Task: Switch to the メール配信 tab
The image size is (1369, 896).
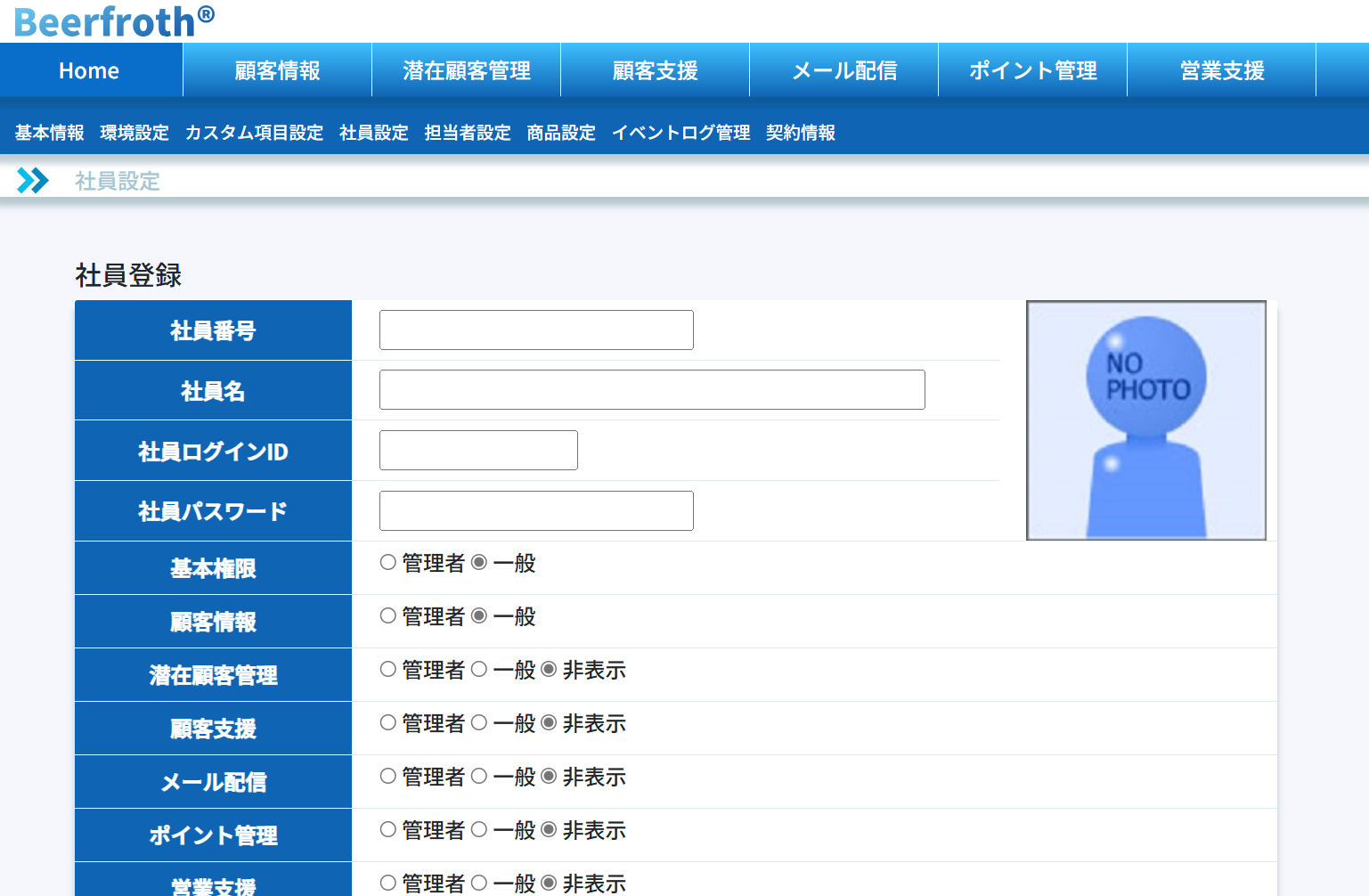Action: coord(843,70)
